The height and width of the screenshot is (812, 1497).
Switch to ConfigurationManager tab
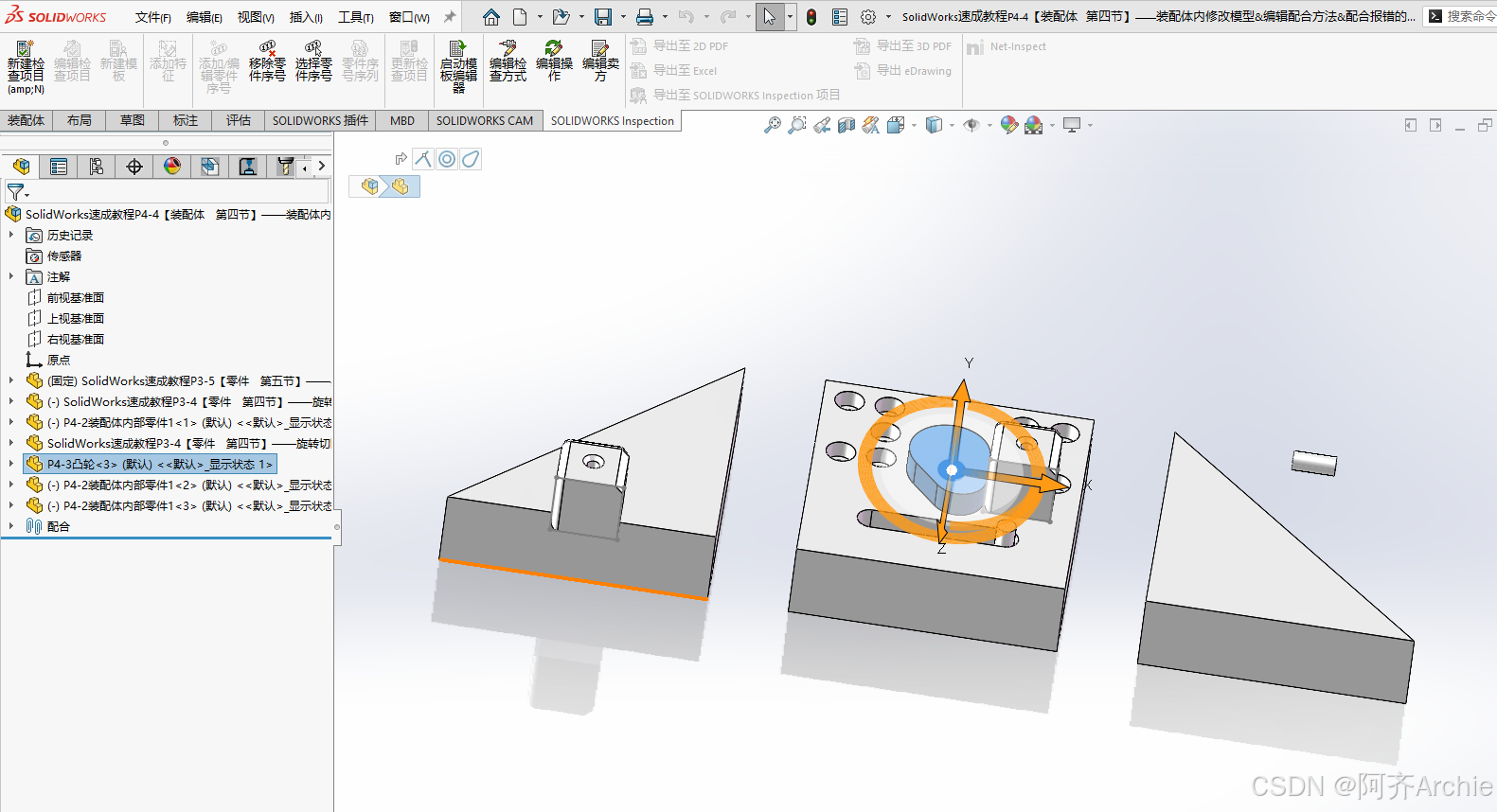coord(97,167)
